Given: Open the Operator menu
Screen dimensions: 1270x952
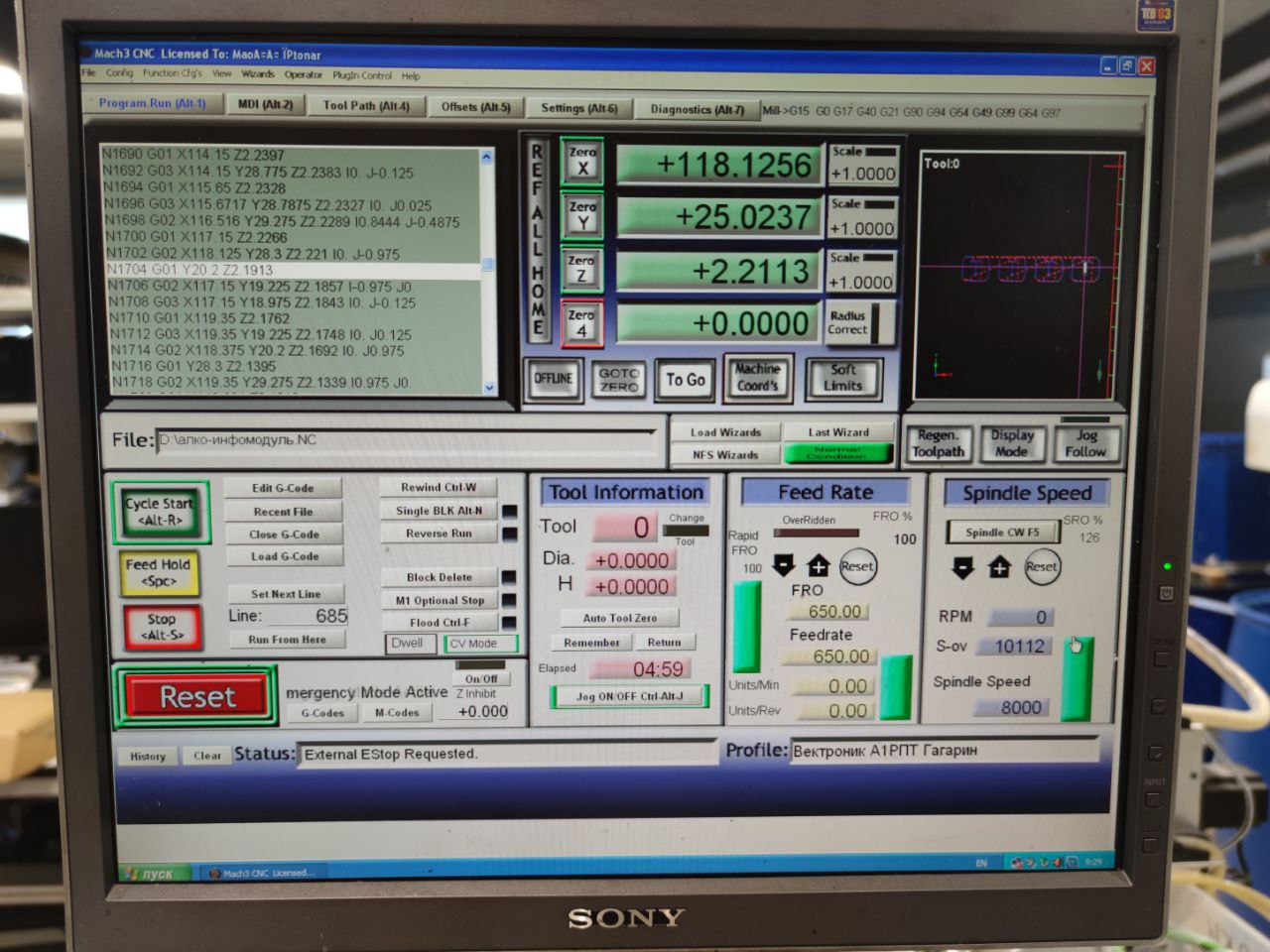Looking at the screenshot, I should click(303, 74).
